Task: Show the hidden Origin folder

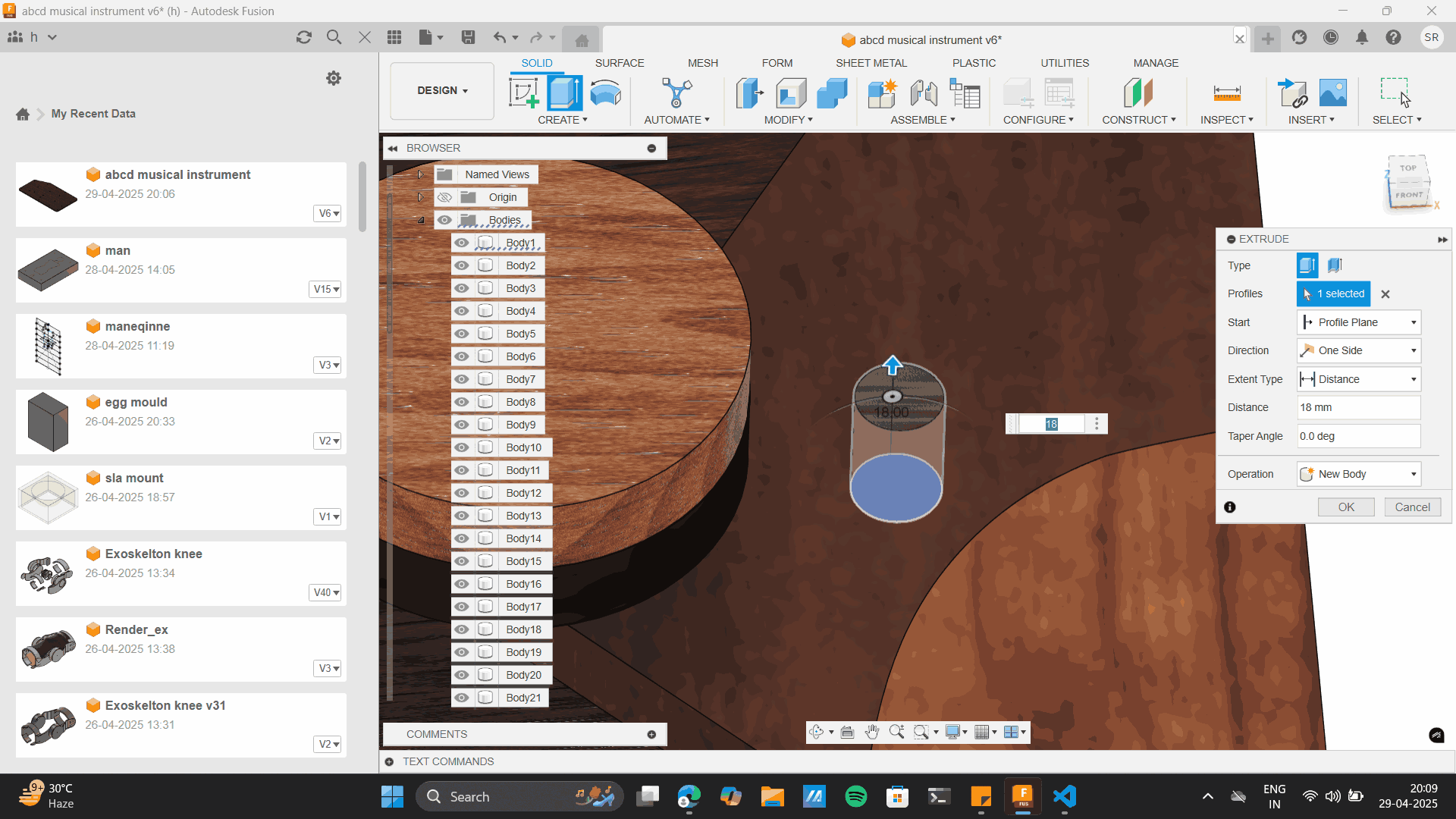Action: [444, 197]
